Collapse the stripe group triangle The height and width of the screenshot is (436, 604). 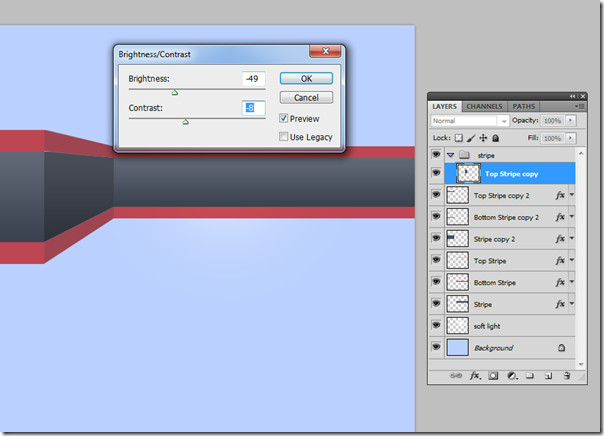[450, 155]
